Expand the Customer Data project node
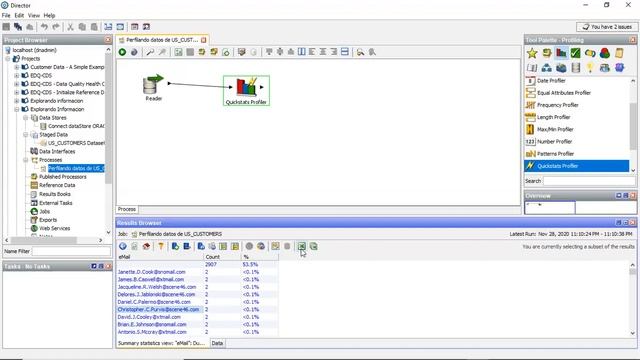 [x=17, y=67]
